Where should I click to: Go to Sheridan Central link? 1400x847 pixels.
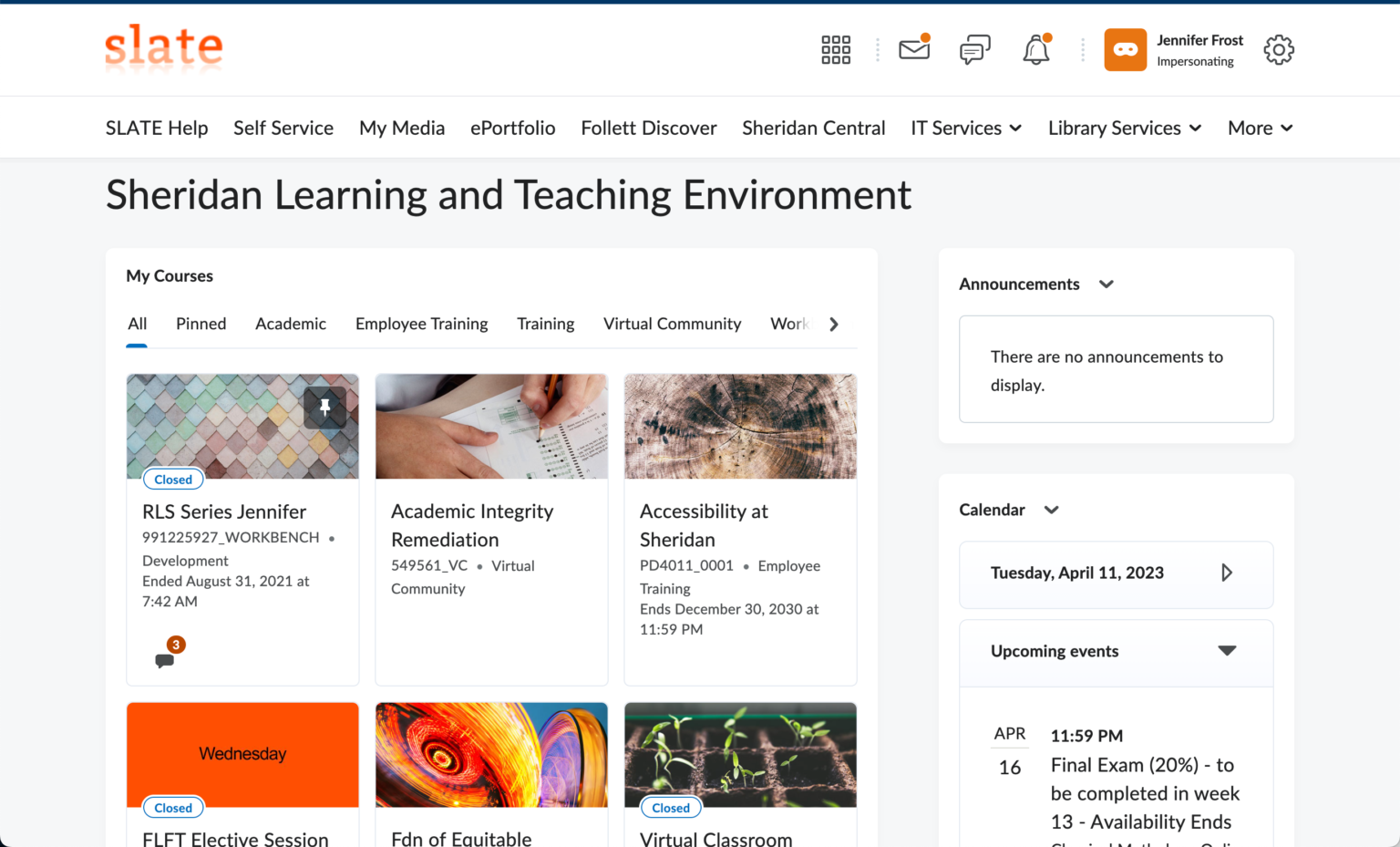pyautogui.click(x=813, y=129)
